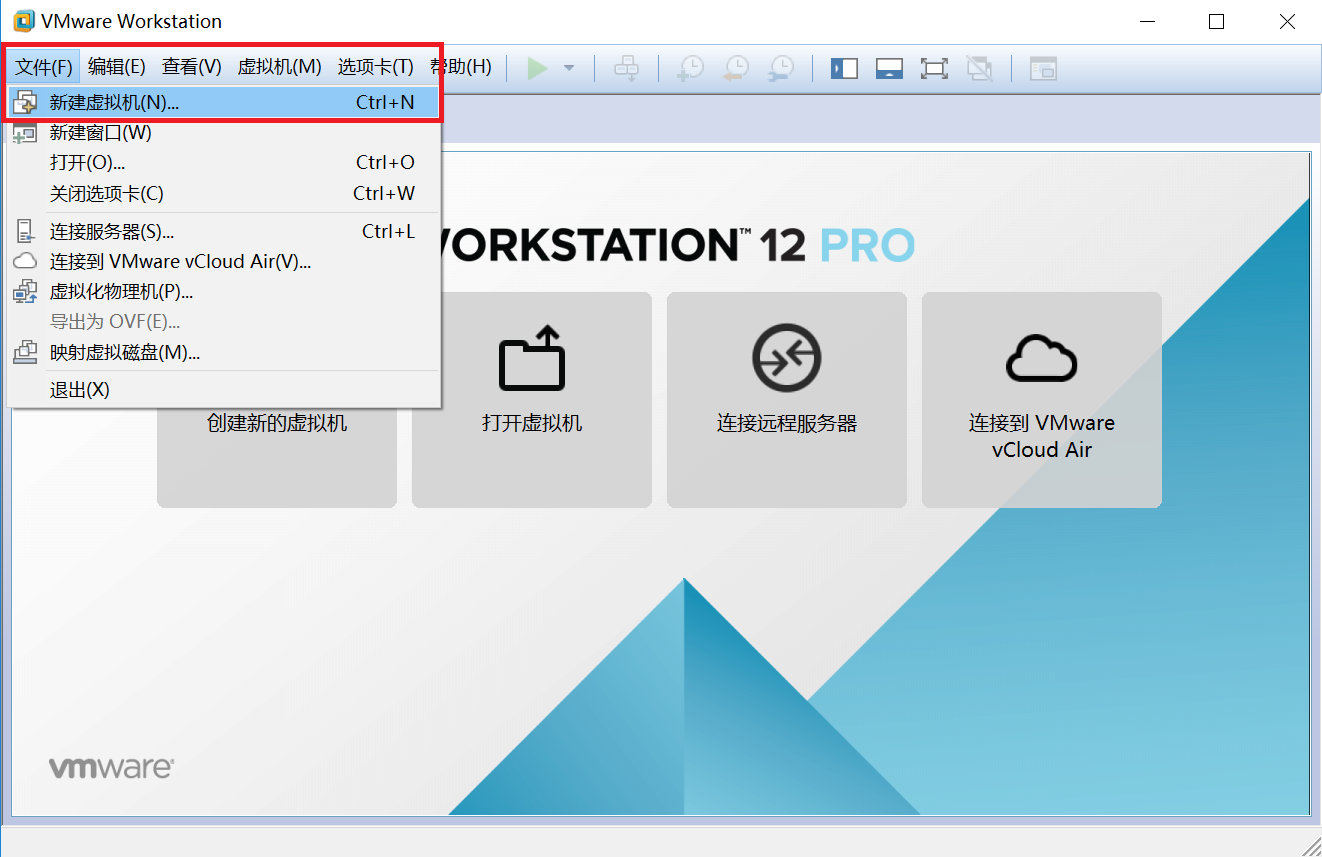Image resolution: width=1322 pixels, height=857 pixels.
Task: Click the VMware Workstation title bar app icon
Action: 23,21
